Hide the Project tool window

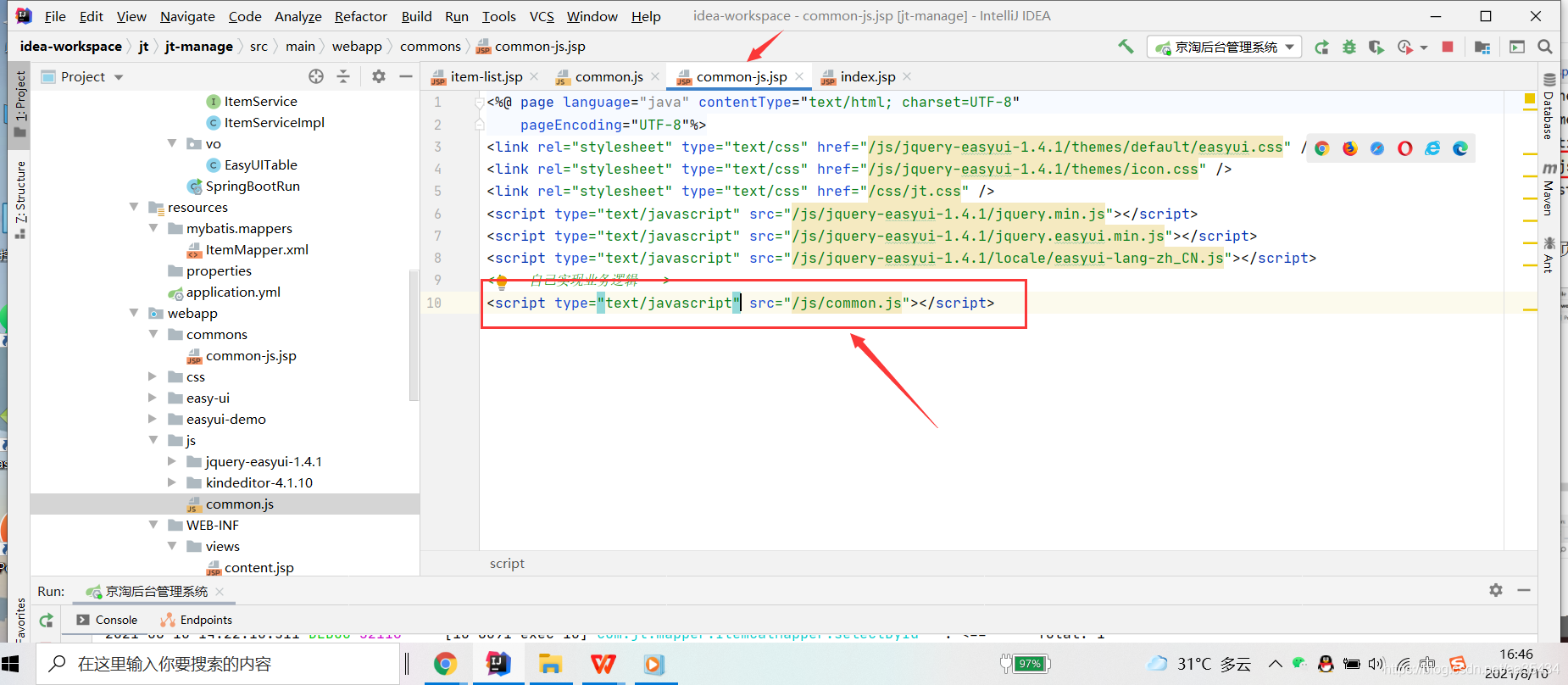tap(406, 76)
